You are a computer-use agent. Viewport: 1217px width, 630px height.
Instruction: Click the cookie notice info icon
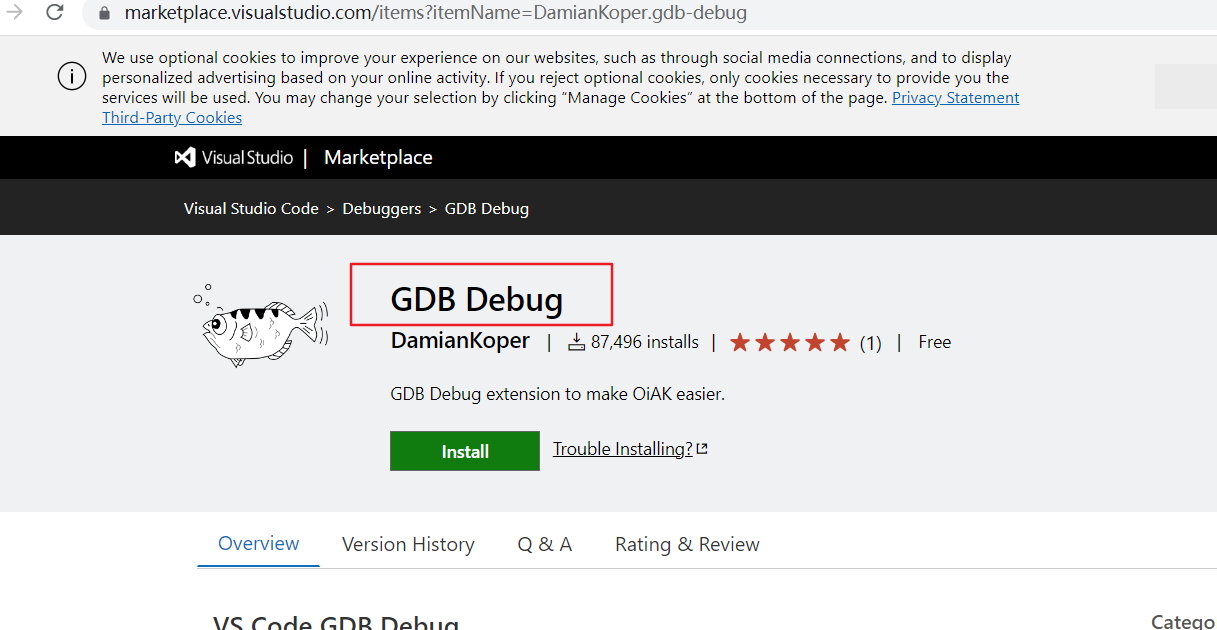click(x=72, y=76)
